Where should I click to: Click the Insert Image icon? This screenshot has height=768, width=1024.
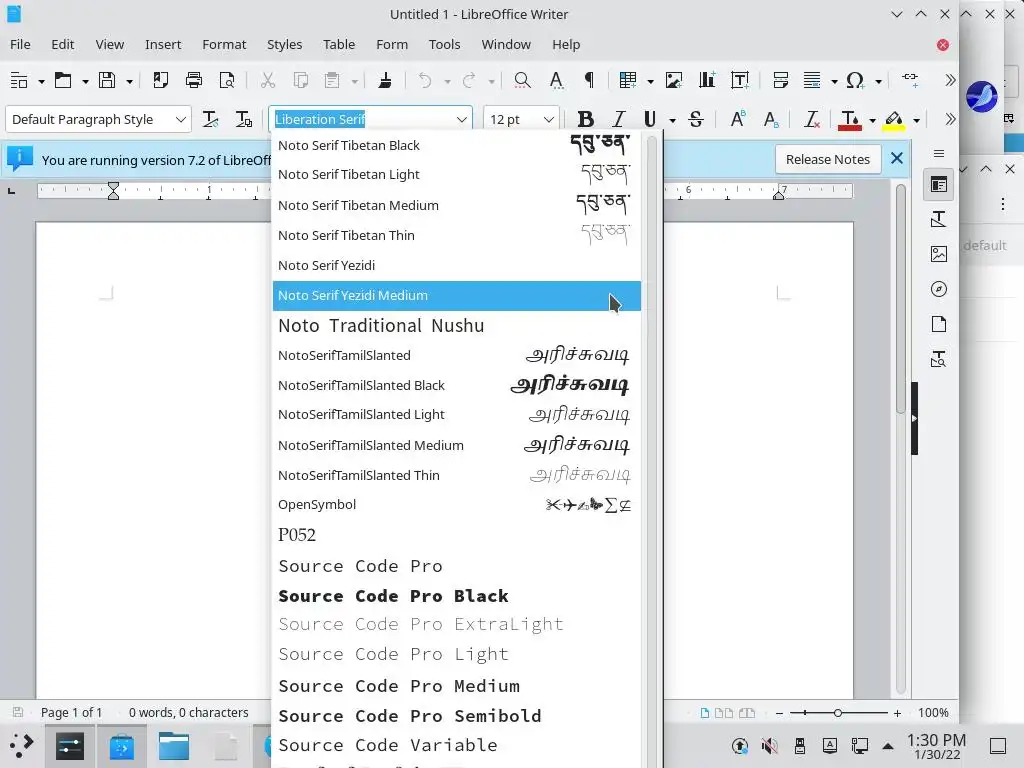(x=673, y=80)
